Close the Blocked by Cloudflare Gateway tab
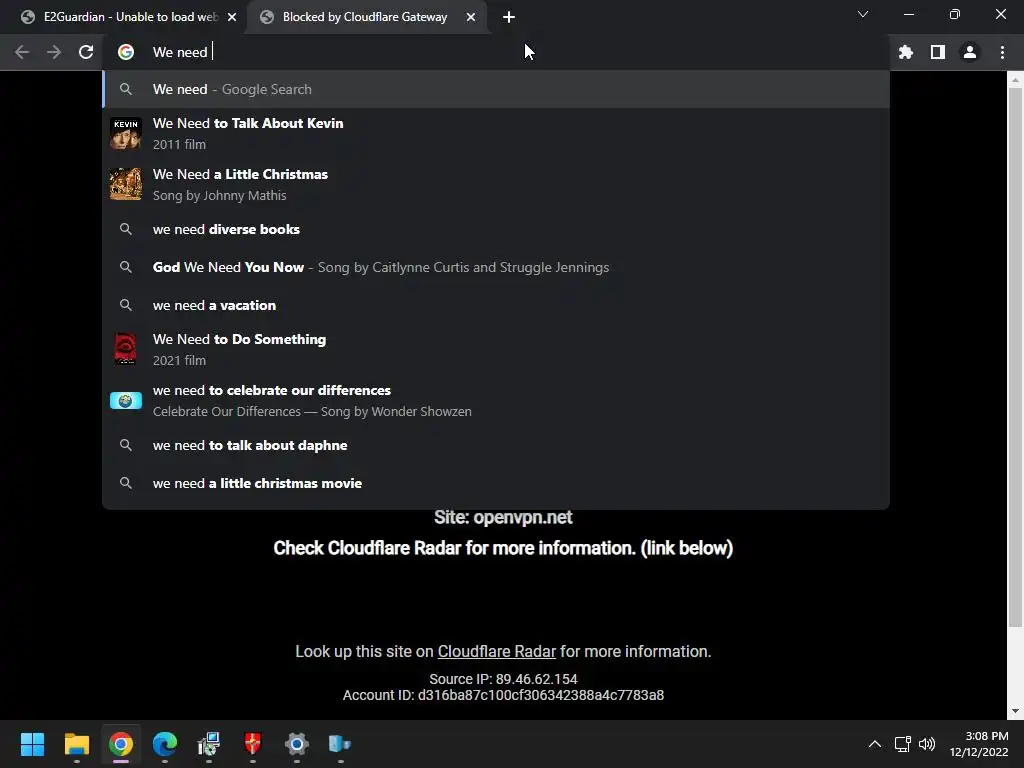1024x768 pixels. pyautogui.click(x=471, y=17)
